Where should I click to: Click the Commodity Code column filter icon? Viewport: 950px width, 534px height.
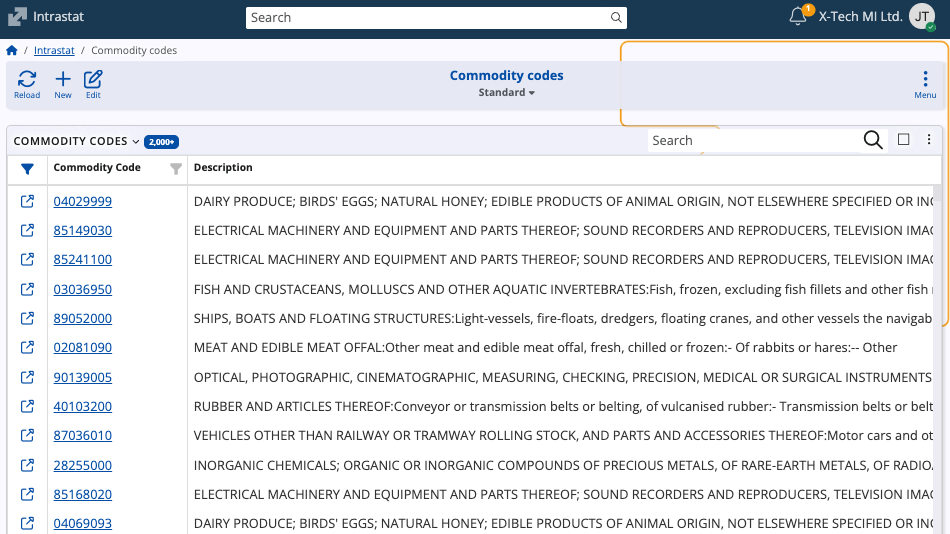(176, 169)
